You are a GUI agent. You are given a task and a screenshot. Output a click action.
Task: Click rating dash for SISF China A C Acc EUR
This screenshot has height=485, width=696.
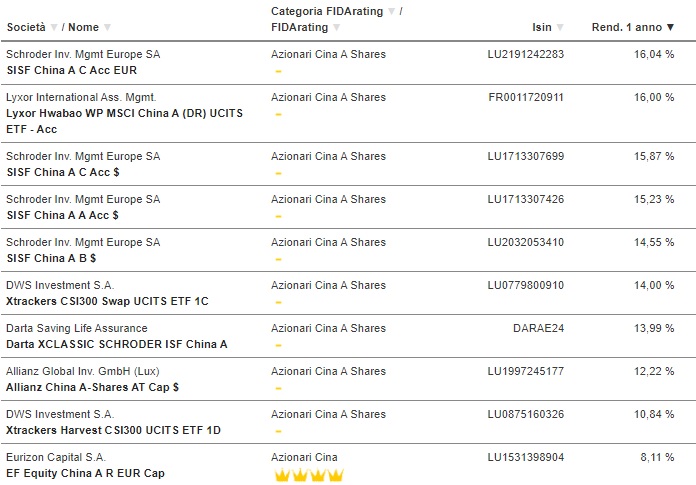coord(278,71)
